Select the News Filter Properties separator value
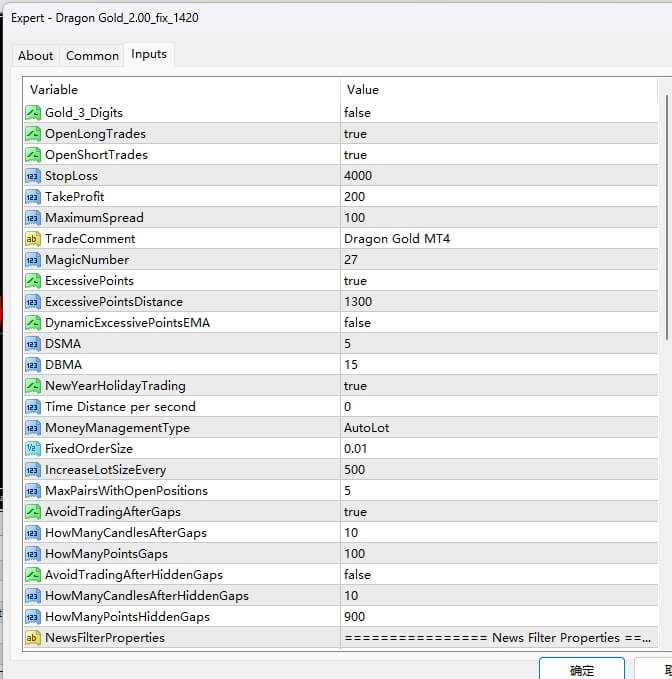 coord(497,638)
